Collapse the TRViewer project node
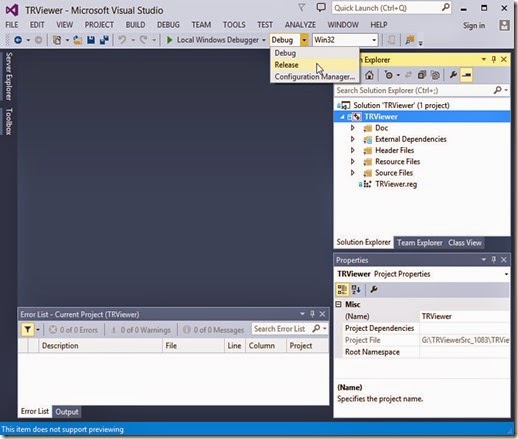This screenshot has height=439, width=518. [342, 117]
